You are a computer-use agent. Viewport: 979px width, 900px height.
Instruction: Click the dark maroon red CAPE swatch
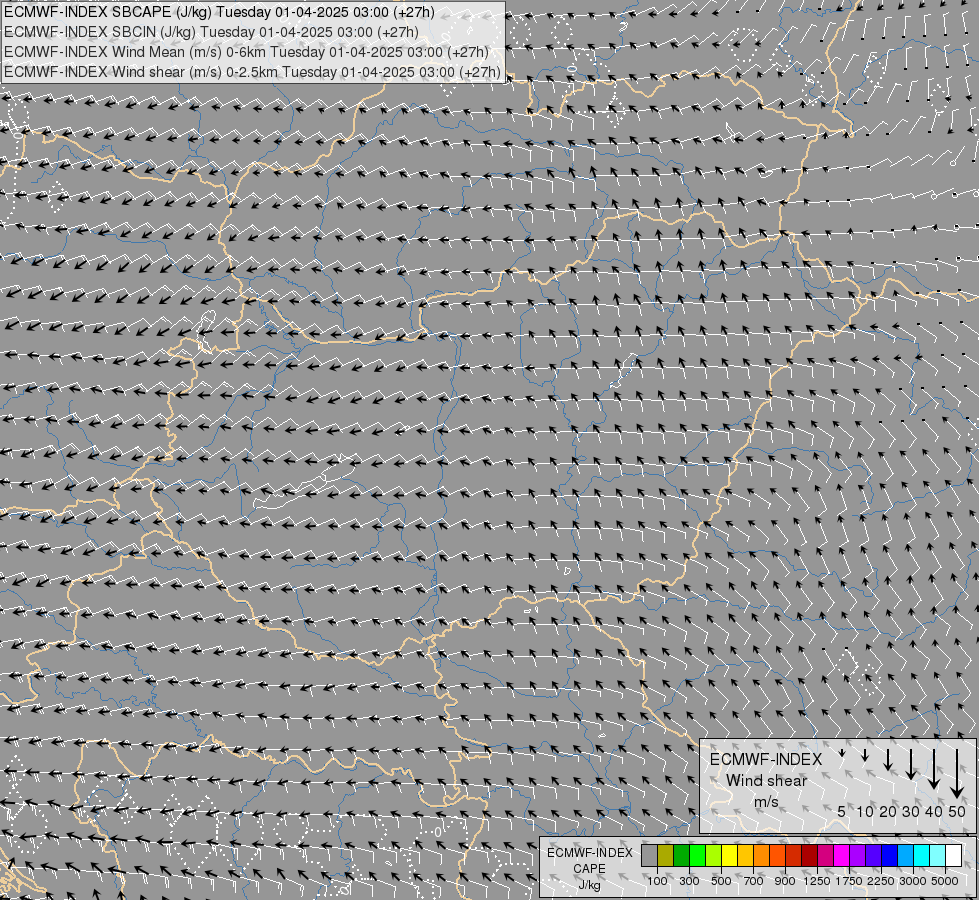click(810, 856)
